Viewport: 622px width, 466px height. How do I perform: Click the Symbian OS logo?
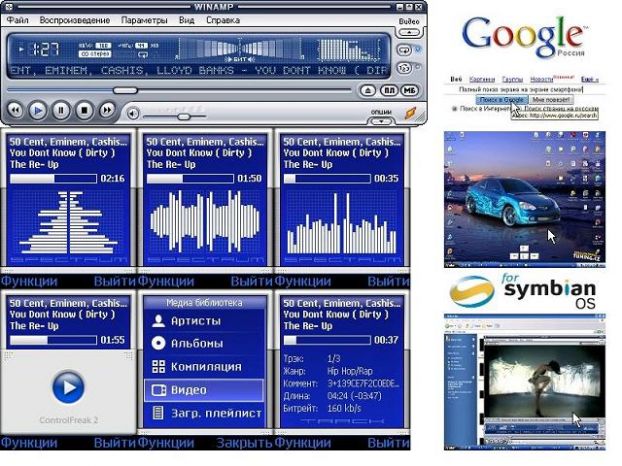(x=523, y=291)
